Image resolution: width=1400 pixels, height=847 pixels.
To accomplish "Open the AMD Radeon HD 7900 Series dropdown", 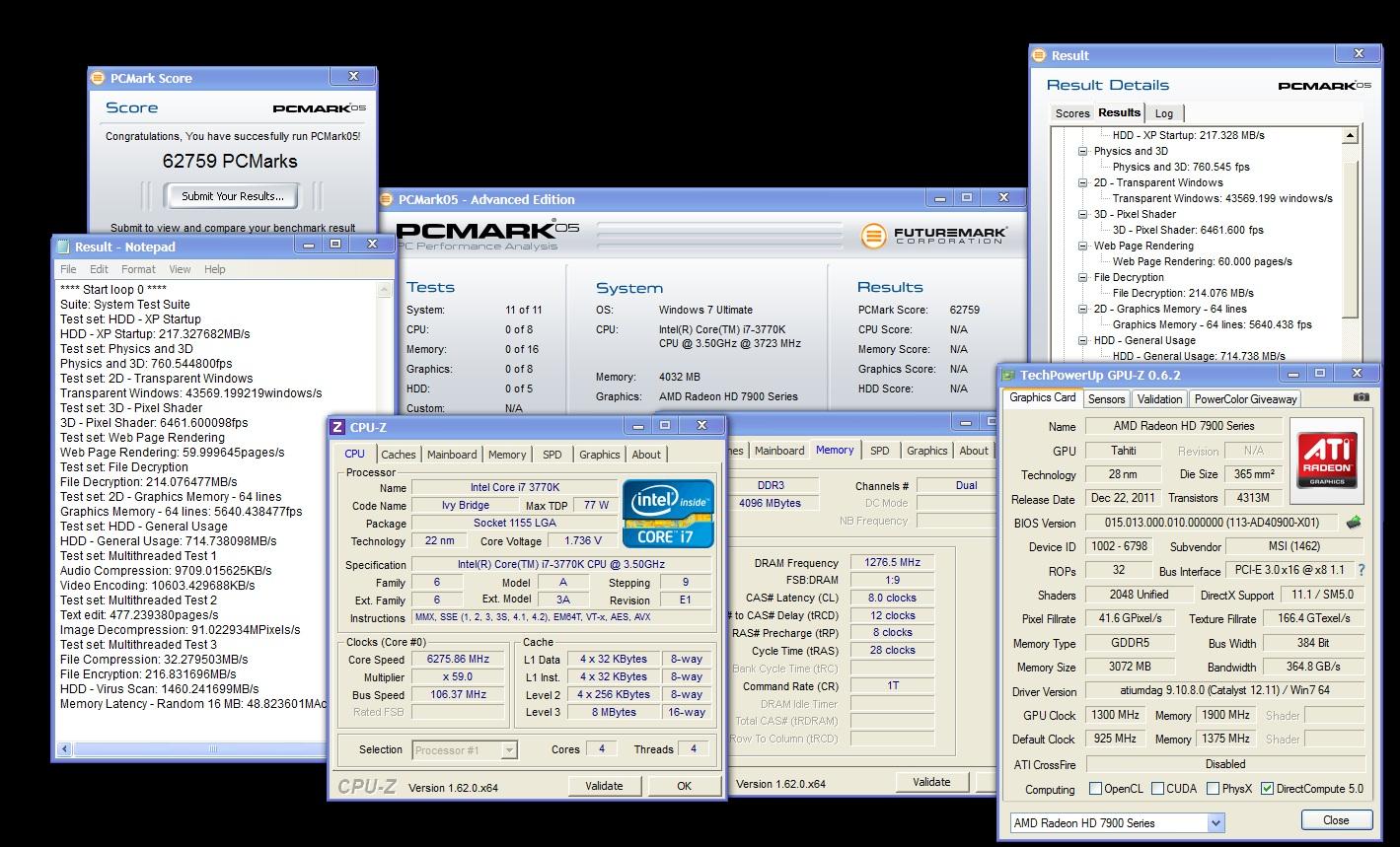I will 1216,822.
